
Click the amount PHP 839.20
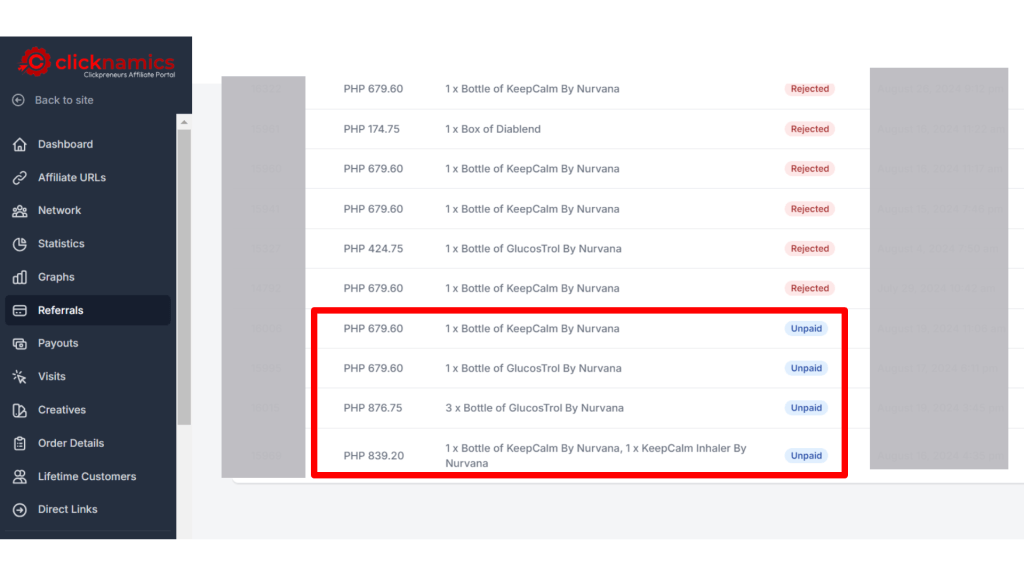[x=374, y=456]
